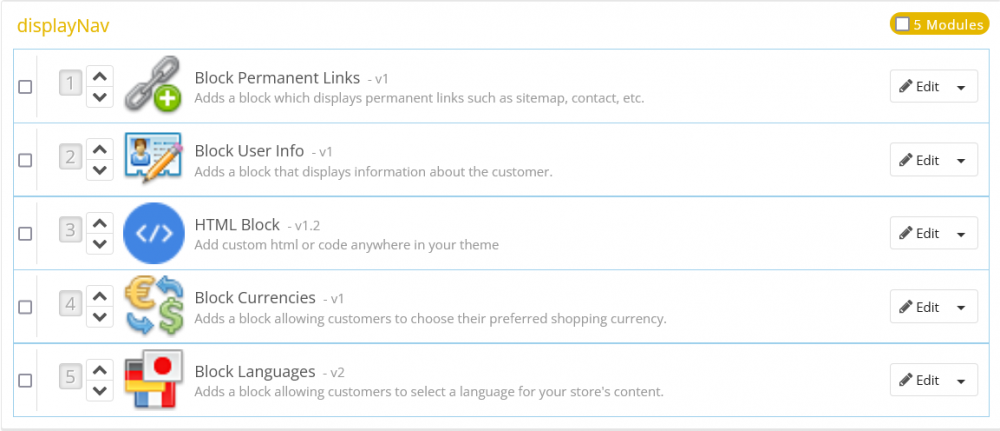Tick the Block Permanent Links checkbox
Screen dimensions: 1000x431
[25, 87]
